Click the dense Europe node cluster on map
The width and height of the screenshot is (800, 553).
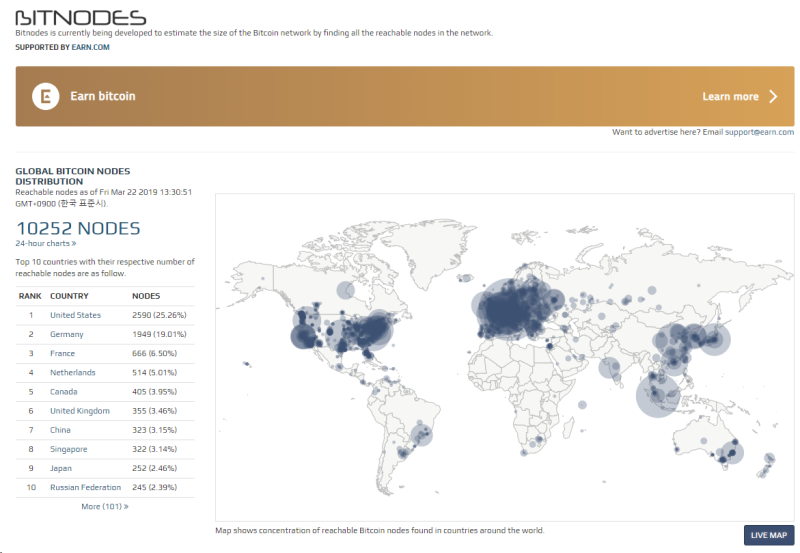coord(510,309)
